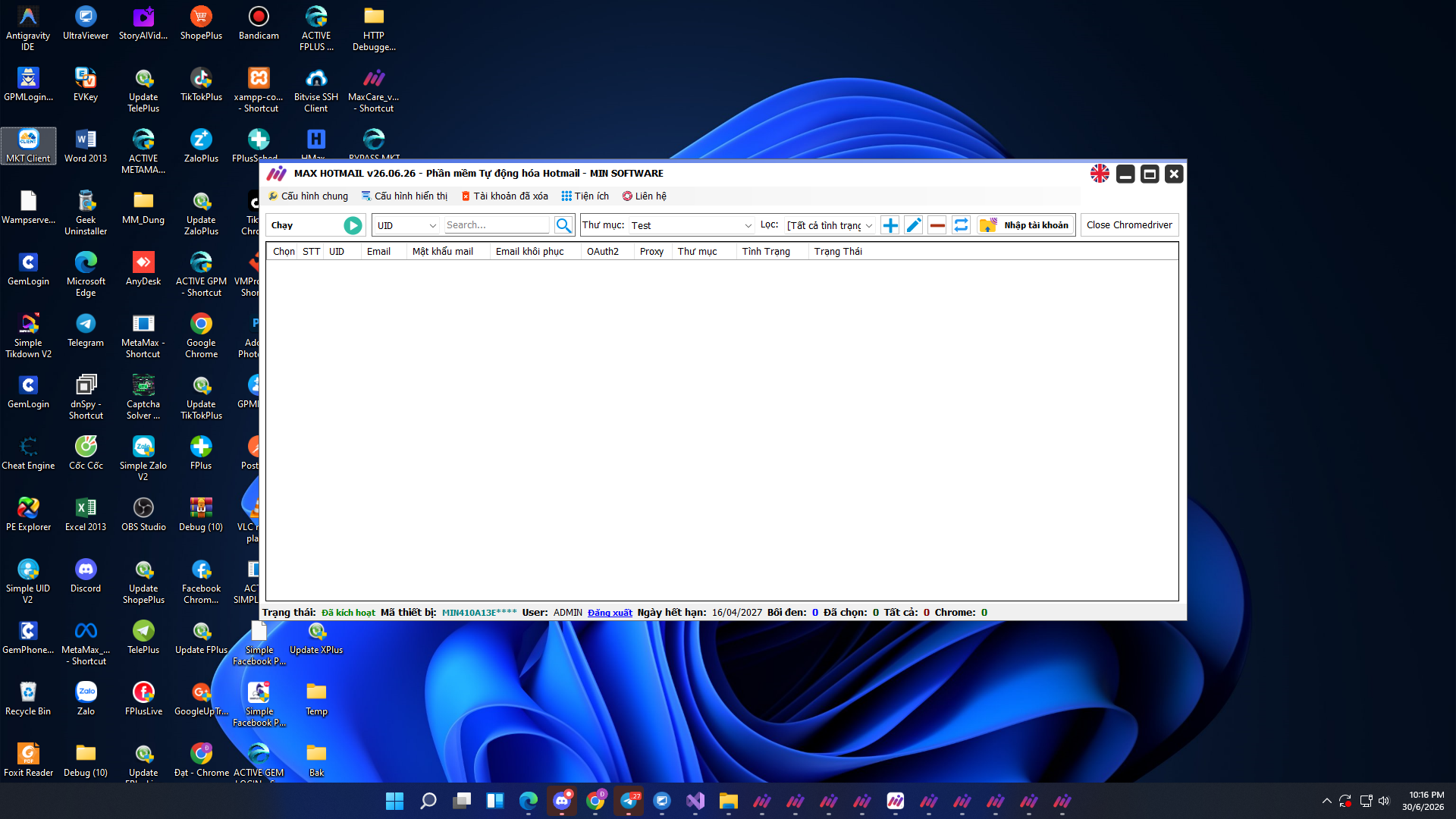The width and height of the screenshot is (1456, 819).
Task: Select the ShopePlus desktop icon
Action: [x=201, y=23]
